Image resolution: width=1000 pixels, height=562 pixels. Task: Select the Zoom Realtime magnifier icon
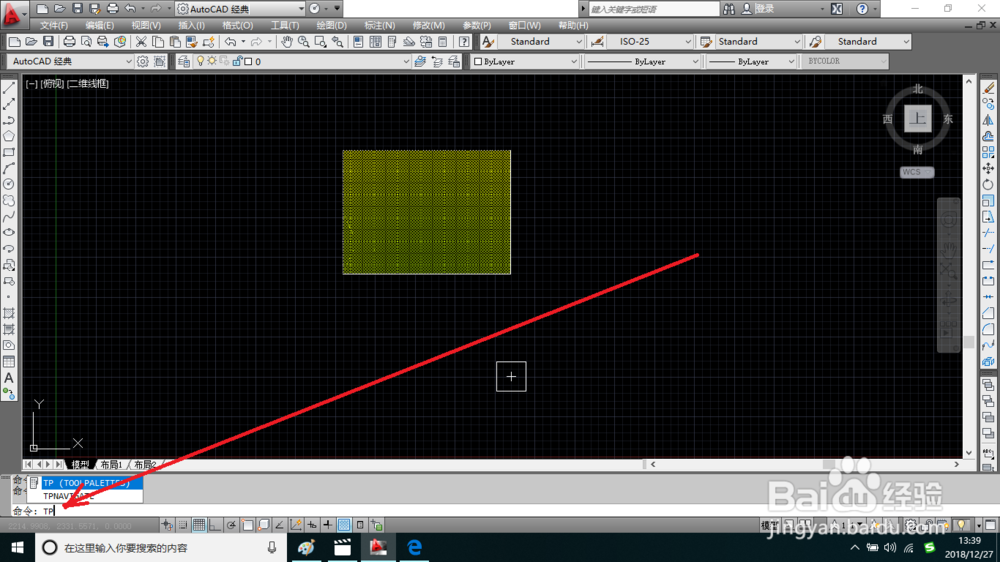tap(304, 42)
